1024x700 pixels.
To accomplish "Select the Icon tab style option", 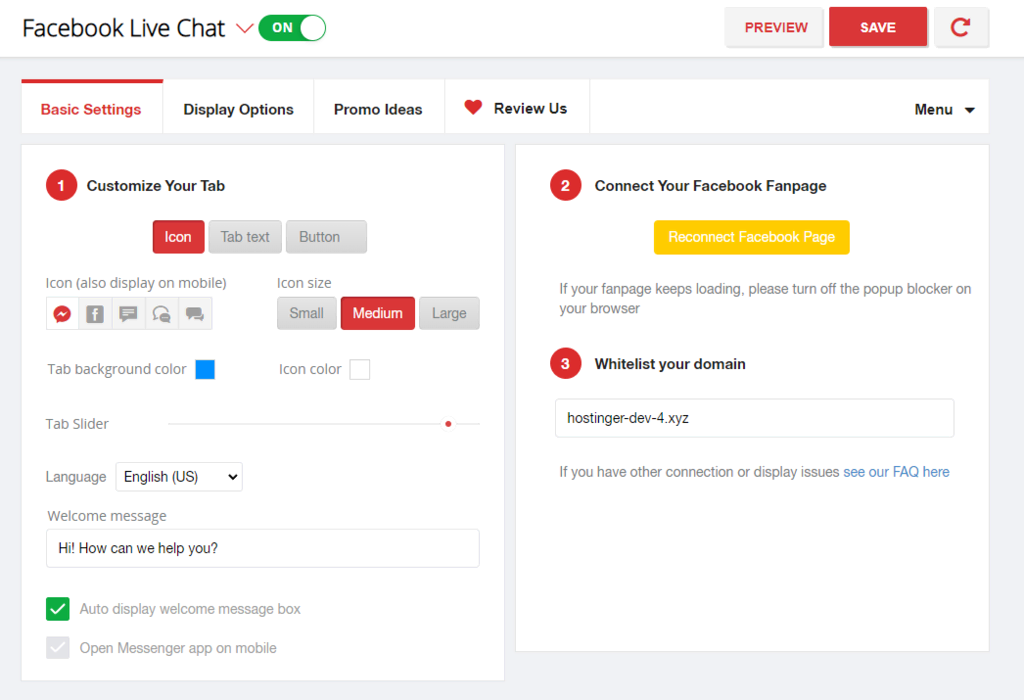I will click(x=178, y=237).
